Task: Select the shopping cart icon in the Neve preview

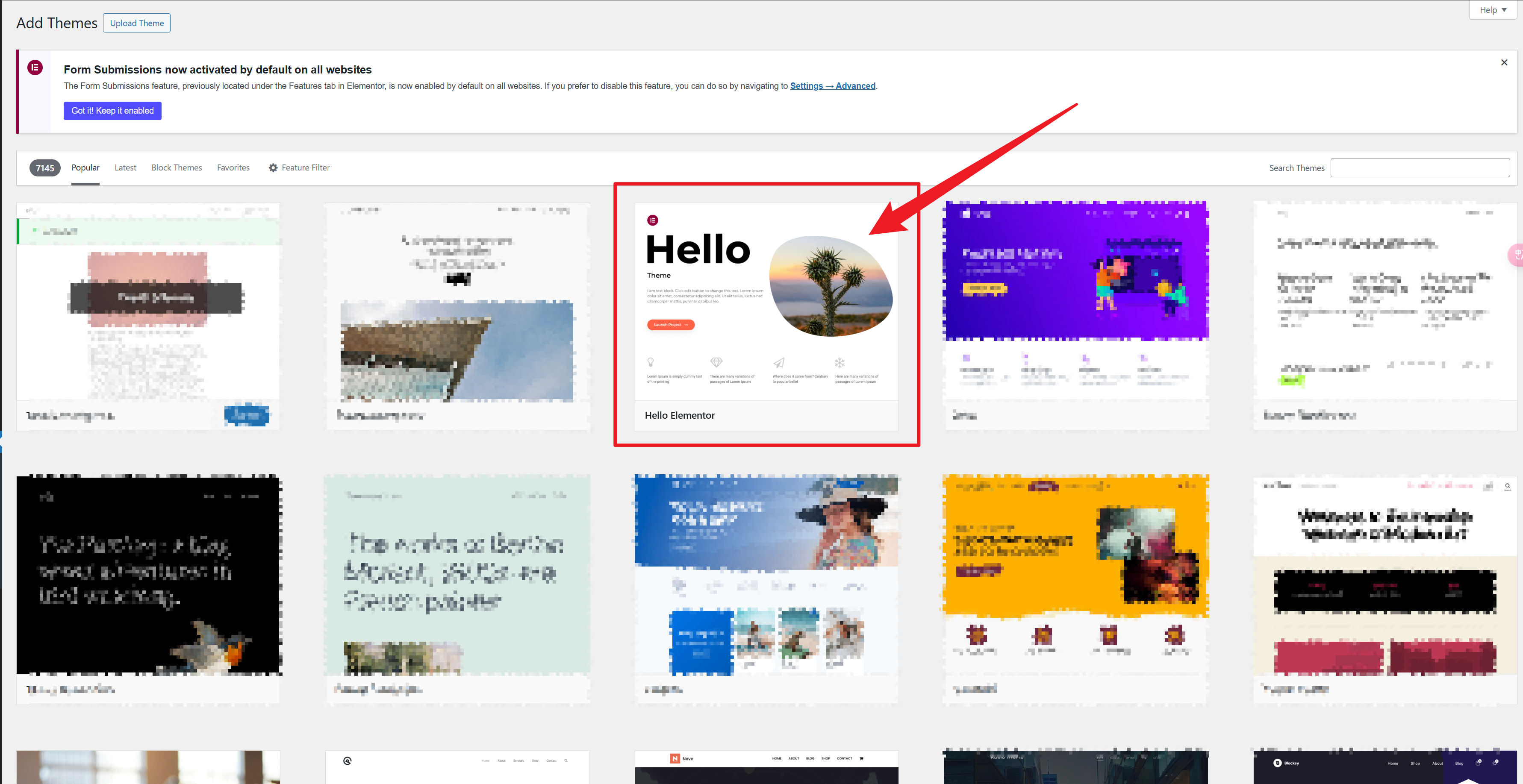Action: tap(862, 759)
